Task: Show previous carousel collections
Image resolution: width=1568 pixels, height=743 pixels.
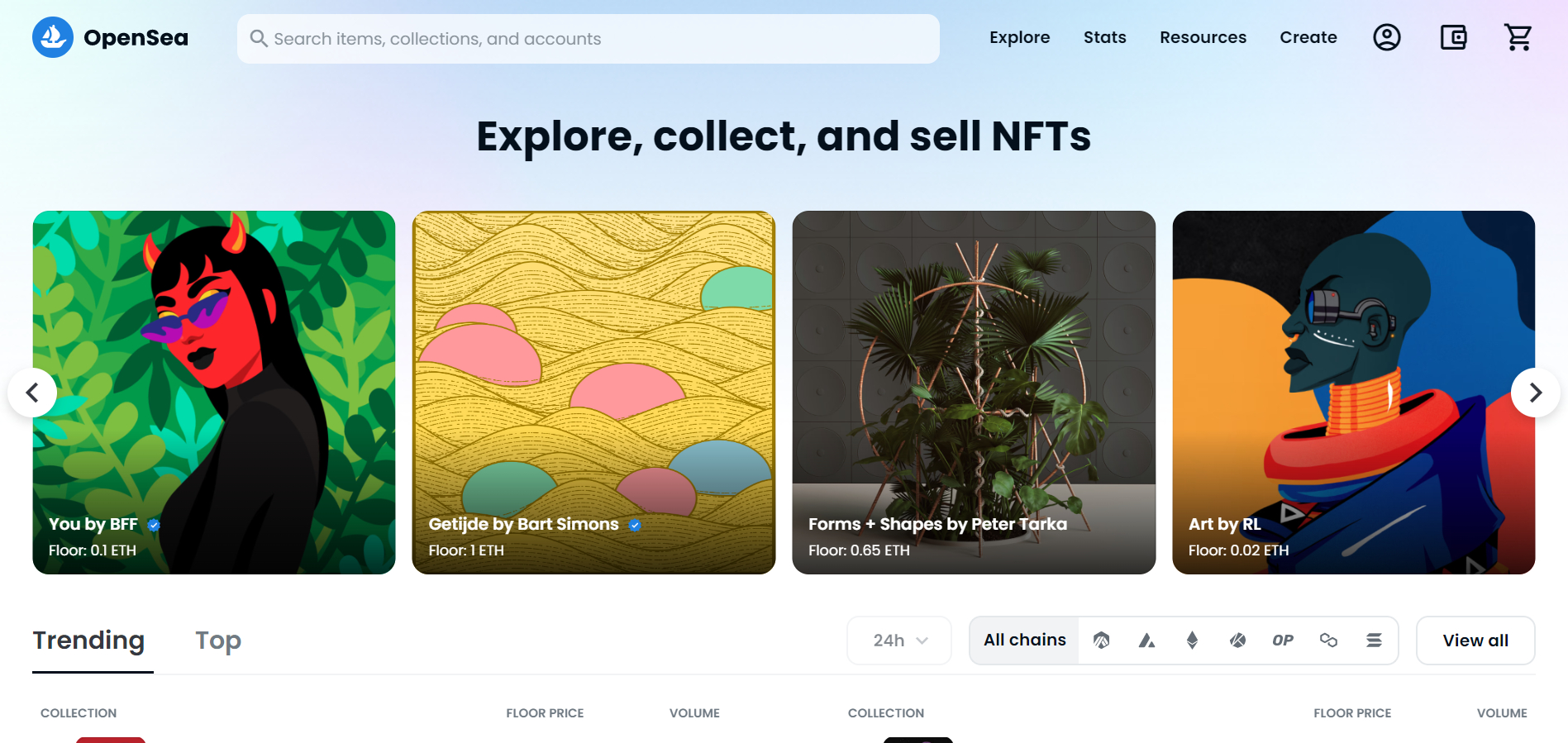Action: click(x=32, y=393)
